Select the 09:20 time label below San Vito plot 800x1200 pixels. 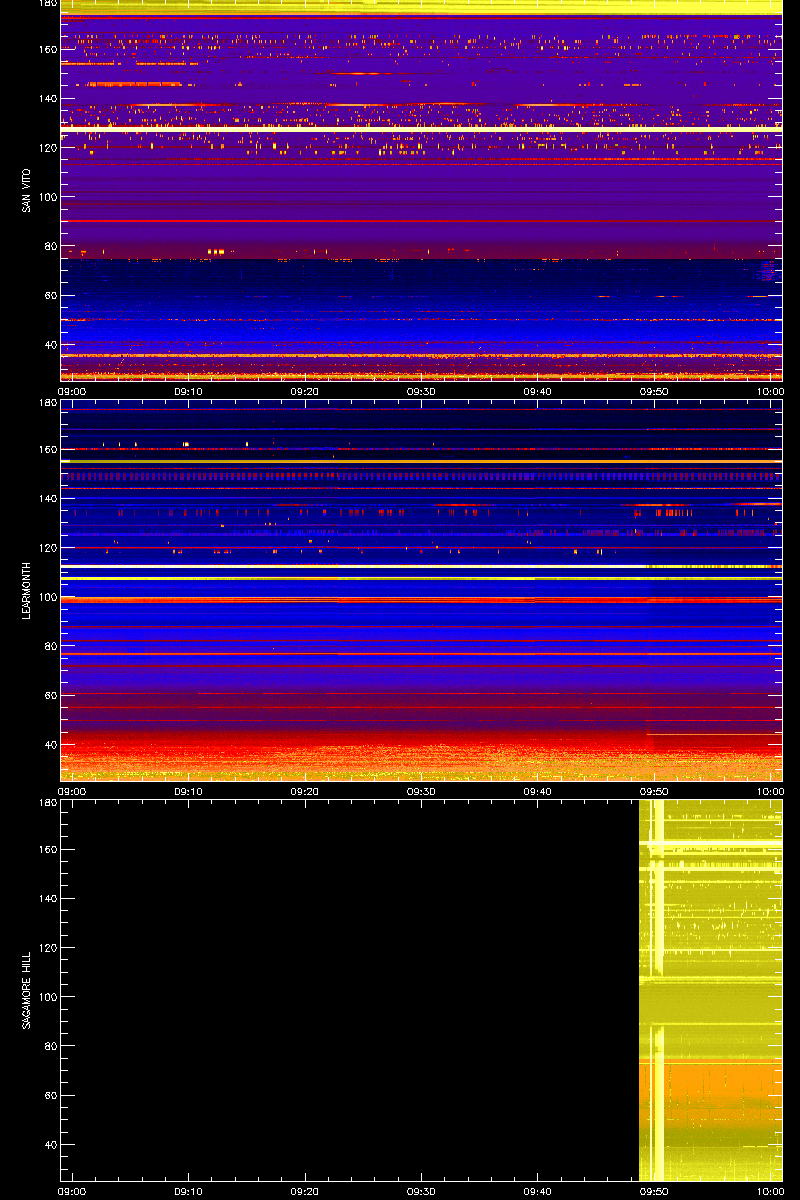pyautogui.click(x=305, y=392)
